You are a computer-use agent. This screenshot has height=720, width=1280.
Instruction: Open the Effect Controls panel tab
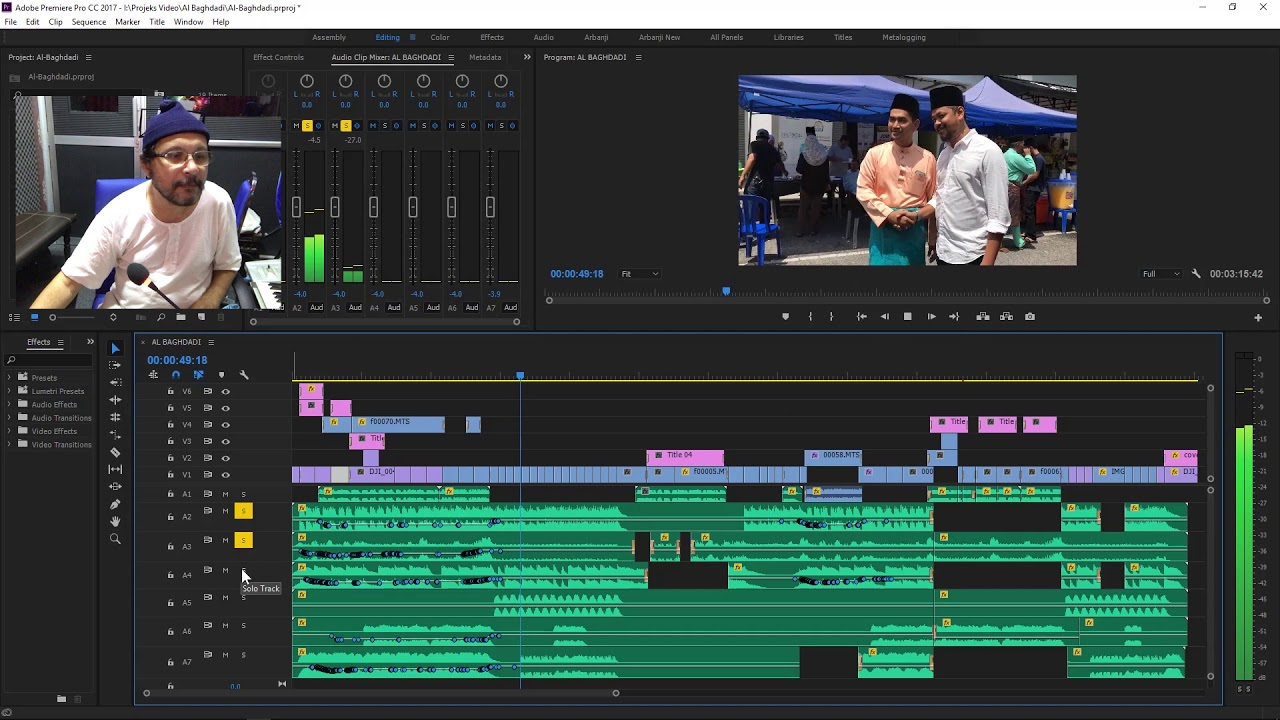278,58
